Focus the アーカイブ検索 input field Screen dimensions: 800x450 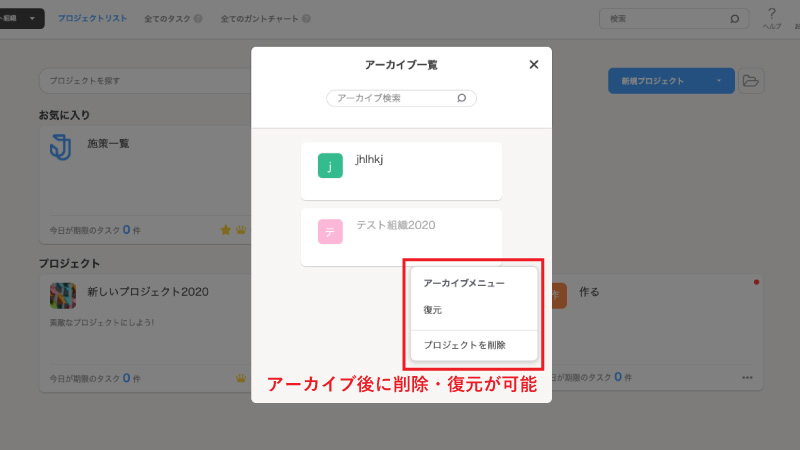[392, 98]
